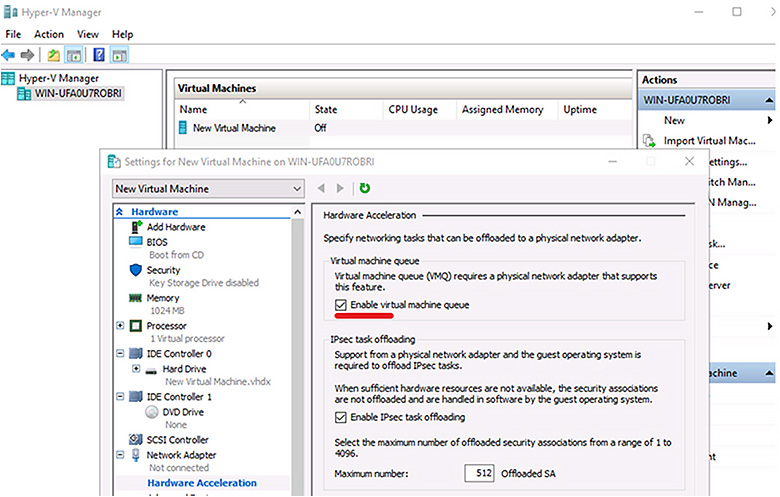Select Hard Drive in settings tree

(184, 369)
